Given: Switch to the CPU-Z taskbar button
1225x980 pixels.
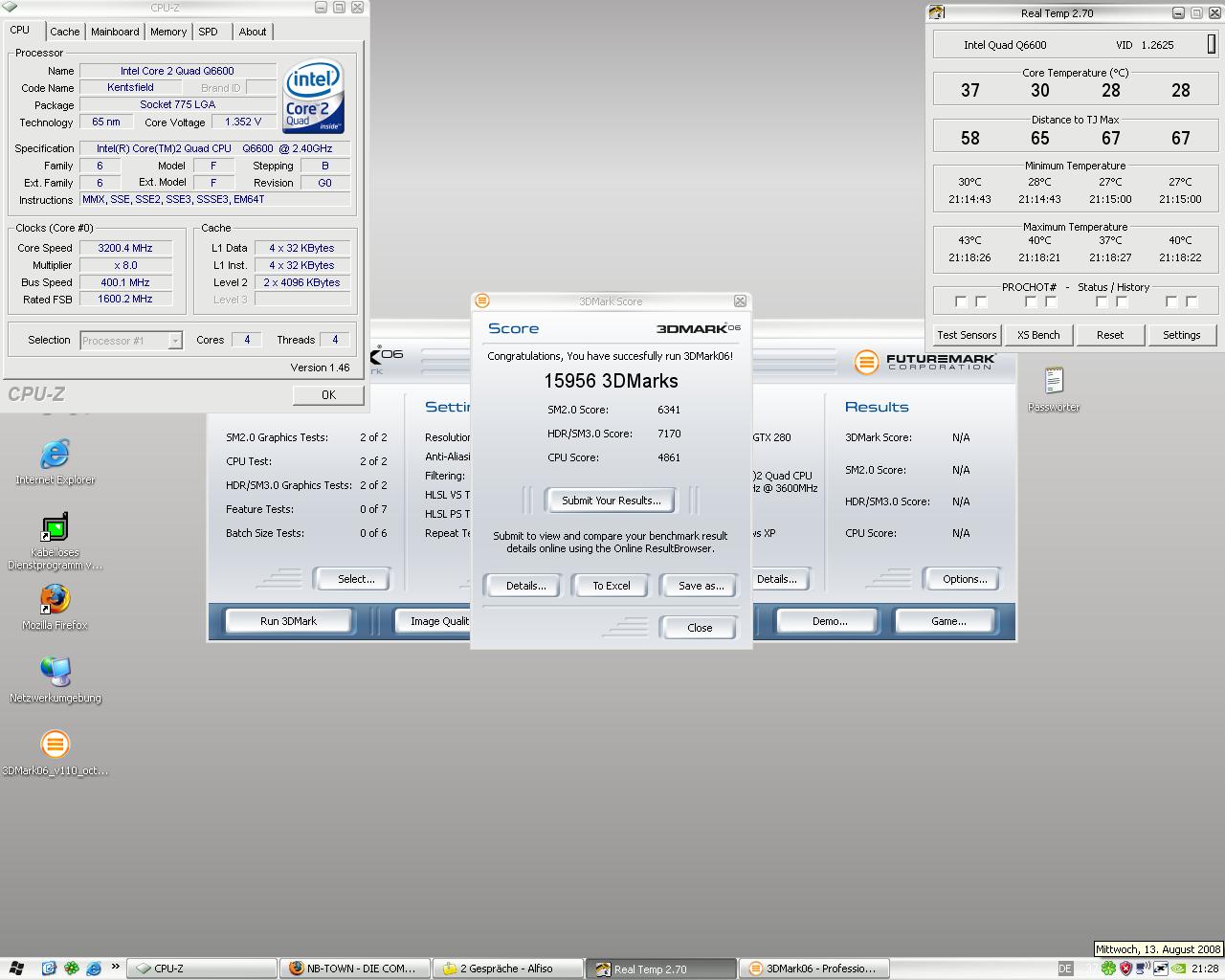Looking at the screenshot, I should [x=201, y=969].
